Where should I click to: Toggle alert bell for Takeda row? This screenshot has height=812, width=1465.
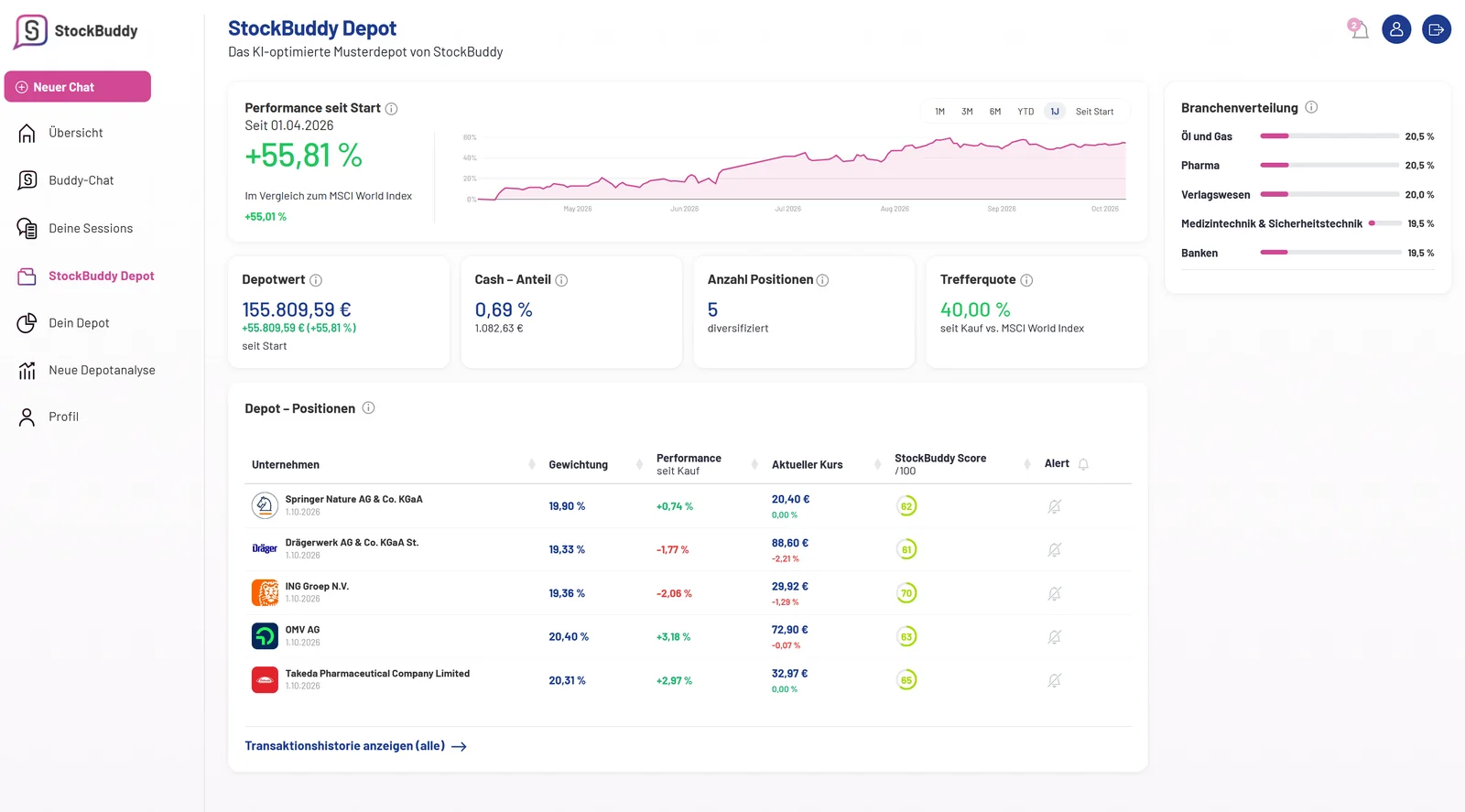1055,680
